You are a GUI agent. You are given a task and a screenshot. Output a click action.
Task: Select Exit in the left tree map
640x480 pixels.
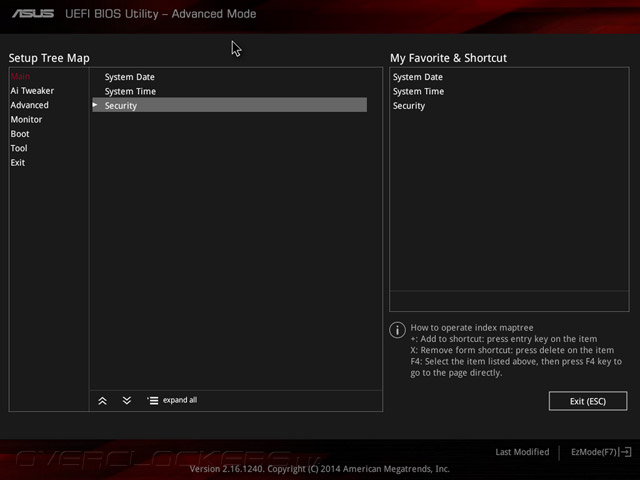pos(18,162)
